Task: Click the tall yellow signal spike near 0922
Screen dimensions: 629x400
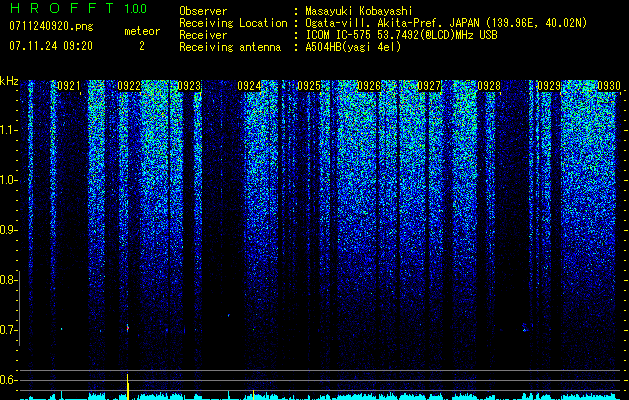Action: click(x=128, y=387)
